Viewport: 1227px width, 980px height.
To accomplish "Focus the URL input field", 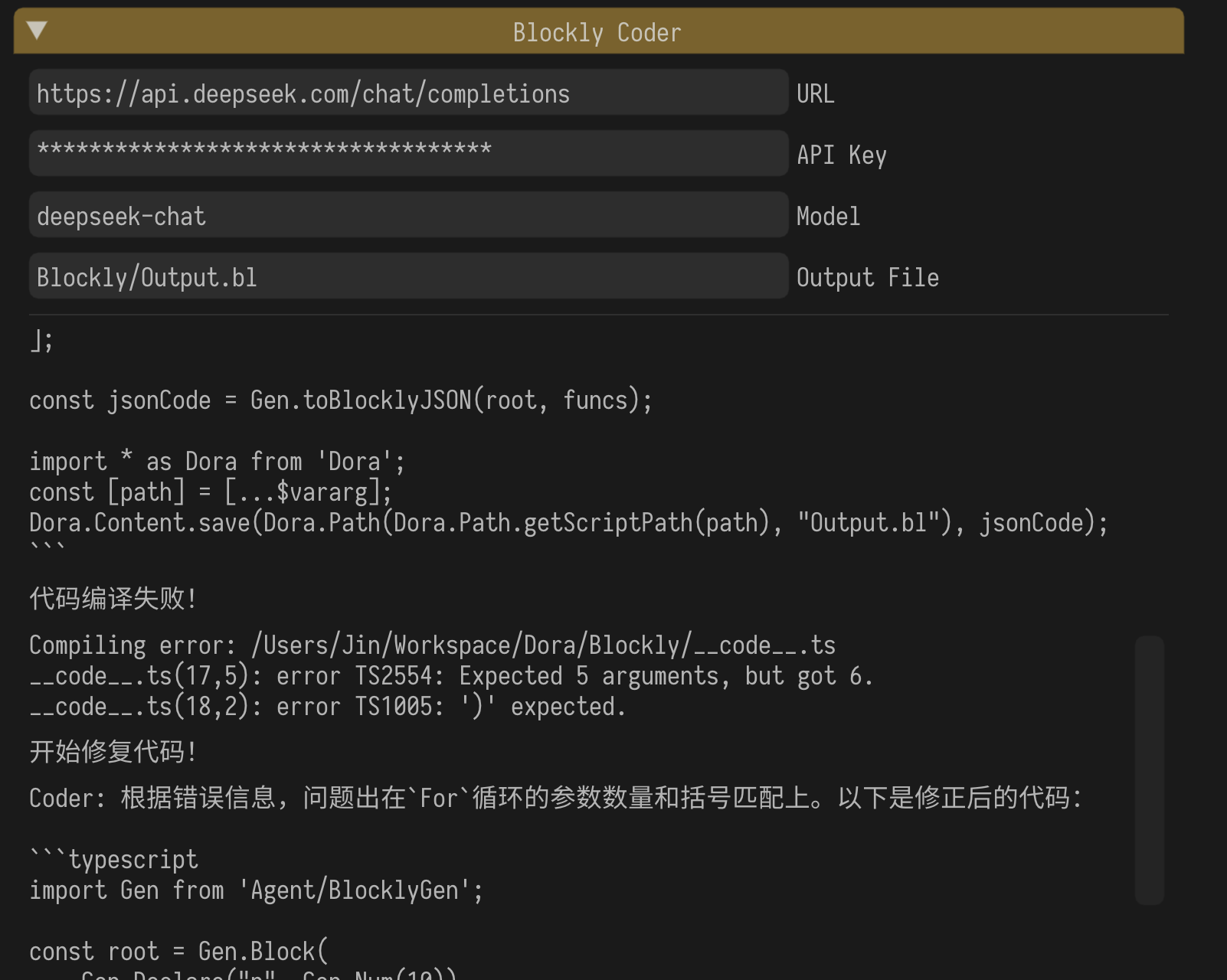I will click(x=408, y=93).
